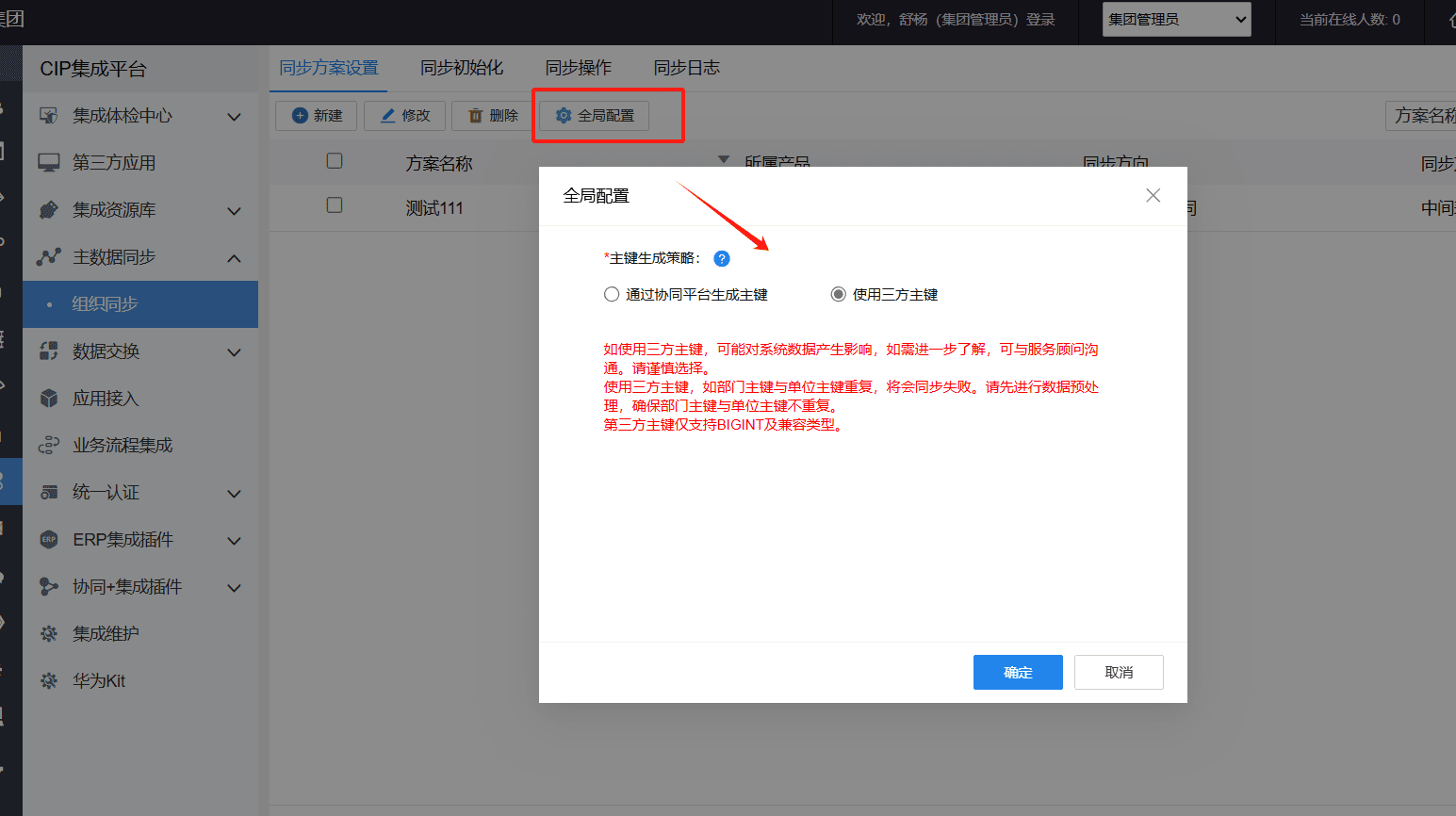
Task: Expand the 协同+集成插件 menu chevron
Action: pyautogui.click(x=235, y=588)
